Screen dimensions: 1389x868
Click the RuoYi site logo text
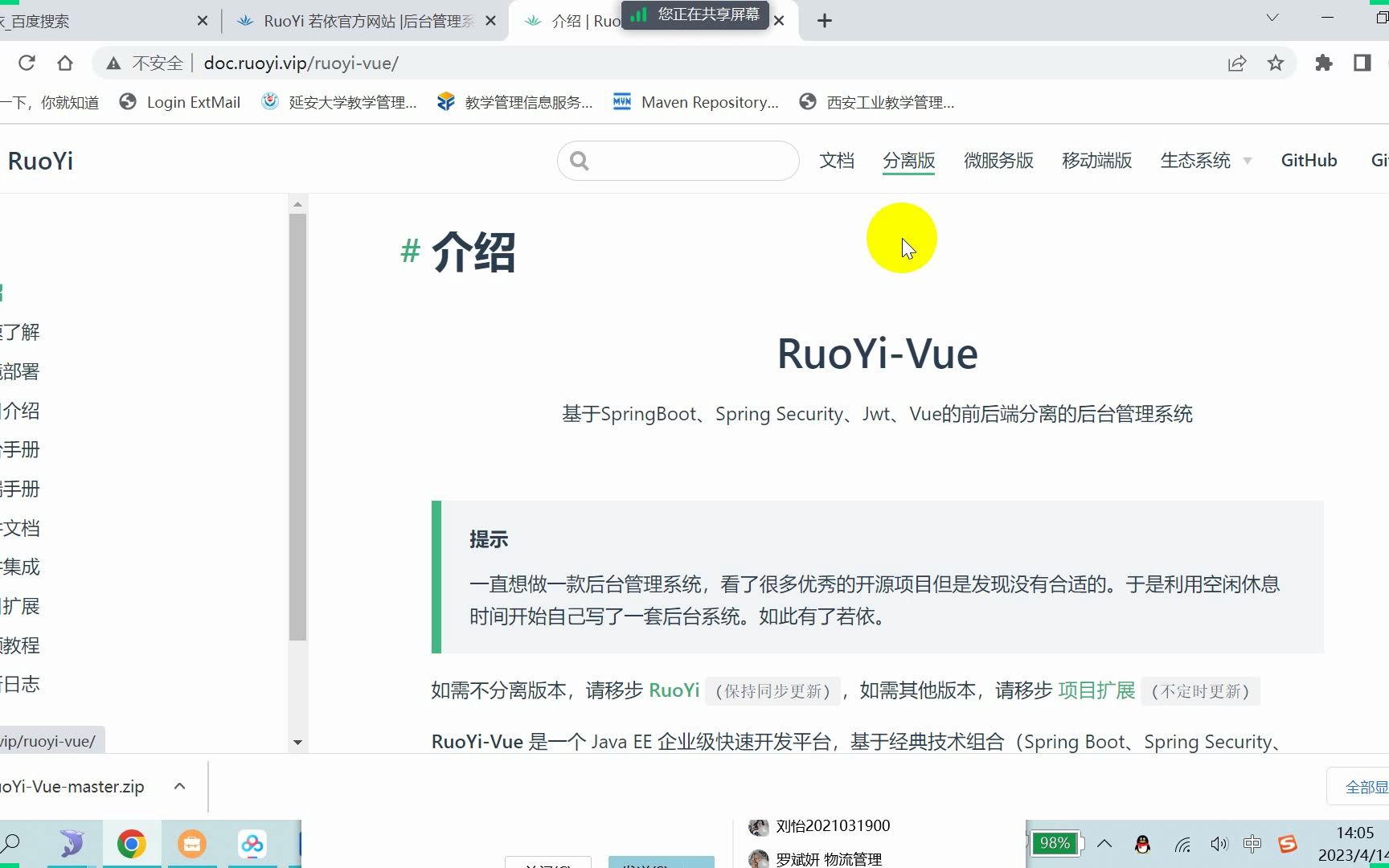40,161
